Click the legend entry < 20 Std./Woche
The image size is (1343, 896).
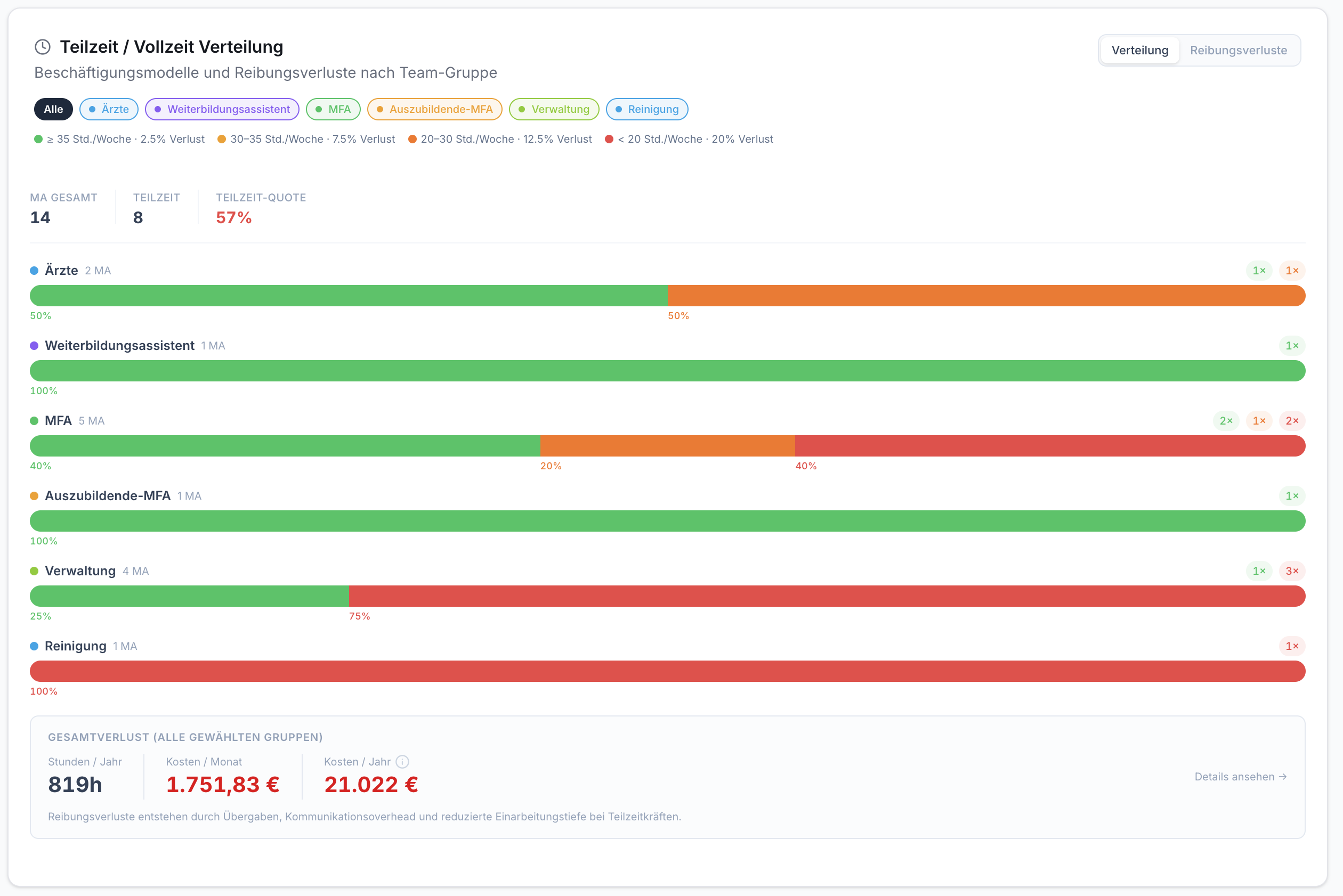click(689, 139)
